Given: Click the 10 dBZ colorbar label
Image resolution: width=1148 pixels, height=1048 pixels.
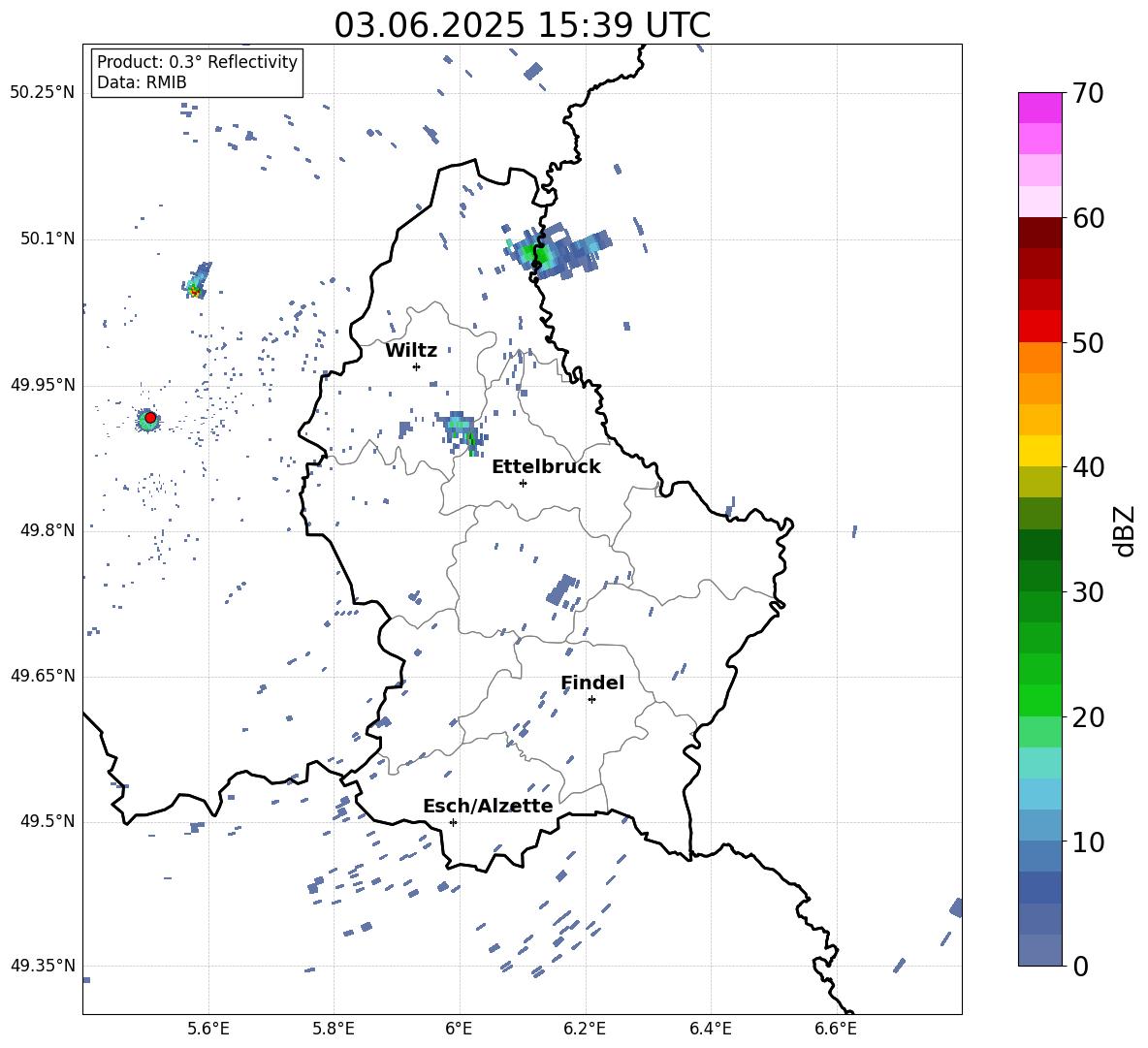Looking at the screenshot, I should pos(1088,842).
